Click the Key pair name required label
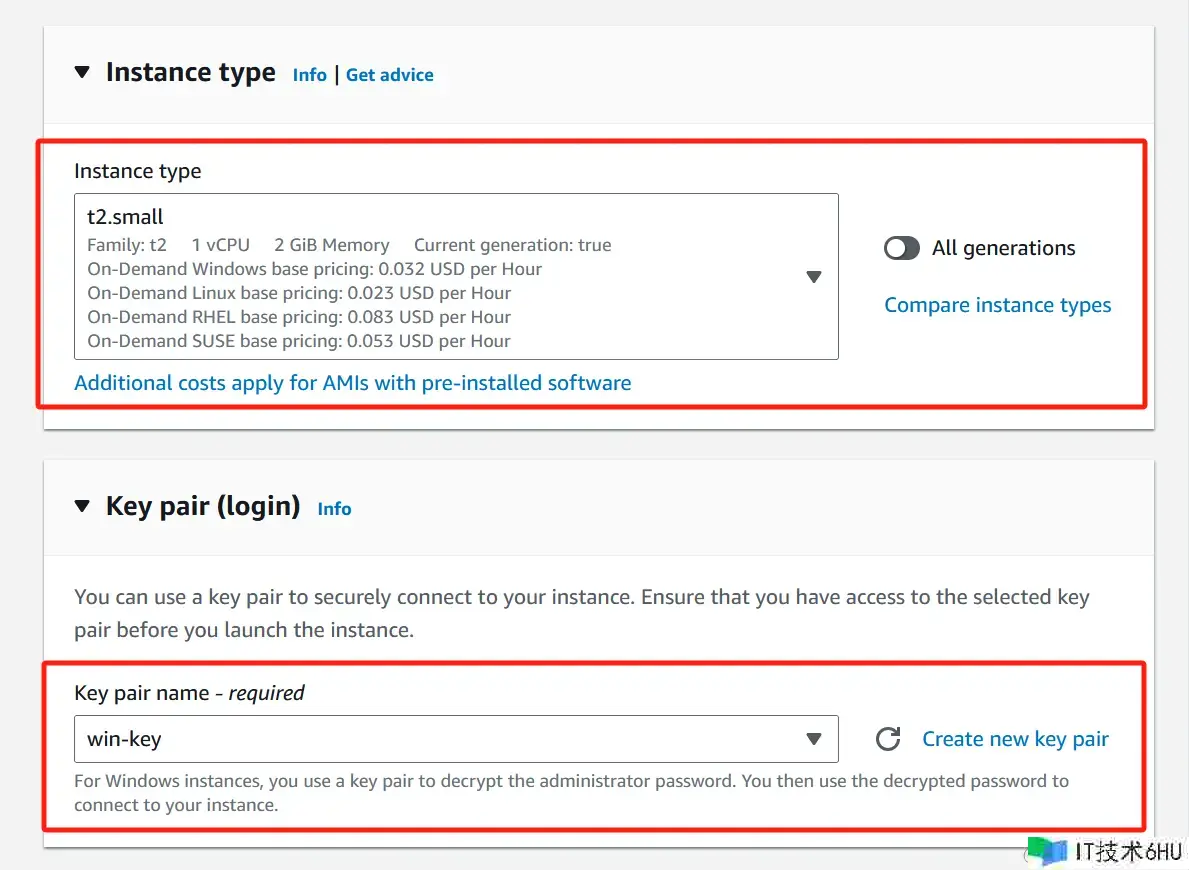The height and width of the screenshot is (870, 1189). pos(189,693)
